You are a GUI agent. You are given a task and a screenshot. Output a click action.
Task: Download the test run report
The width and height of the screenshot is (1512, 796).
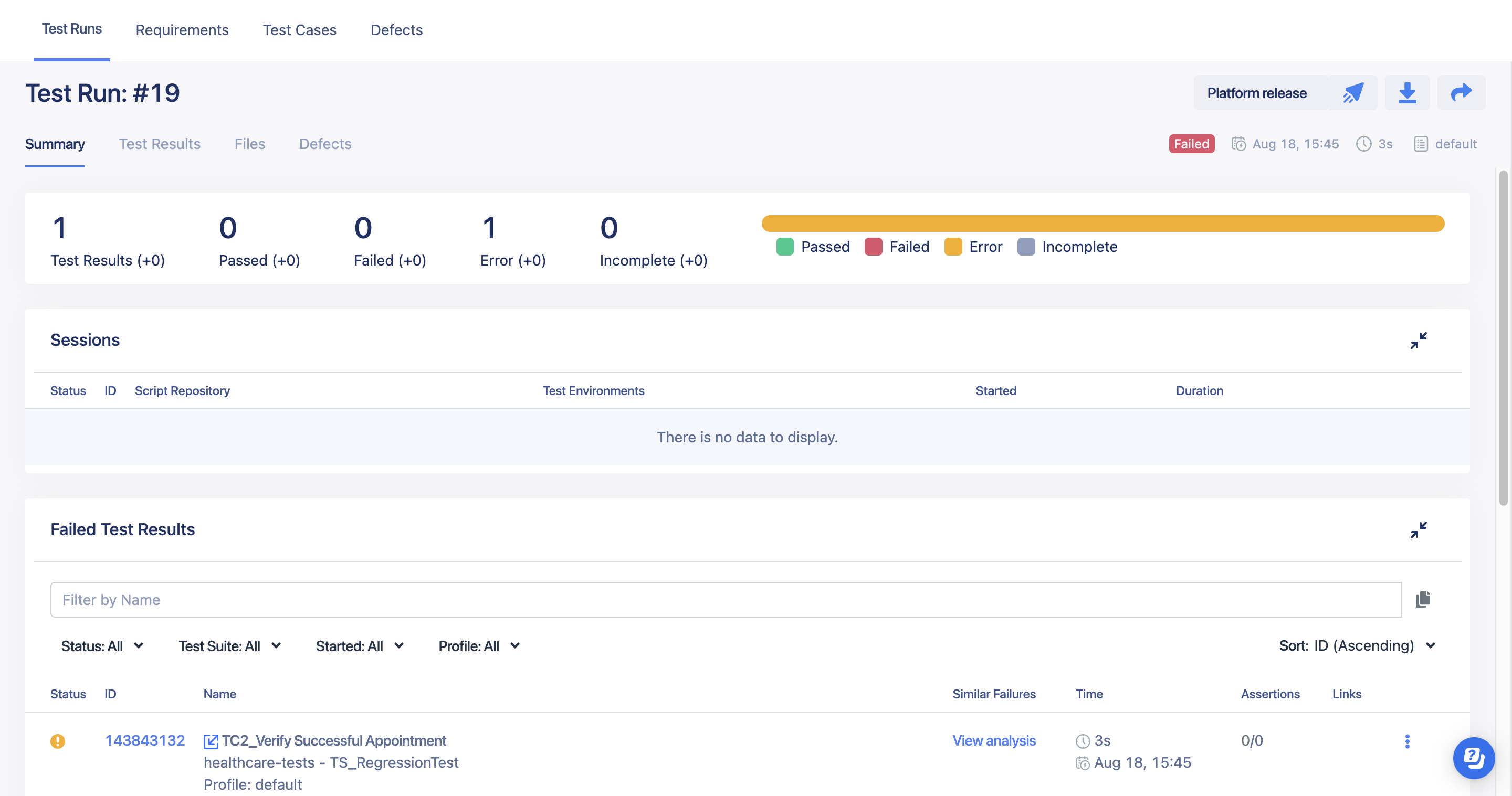(1408, 93)
